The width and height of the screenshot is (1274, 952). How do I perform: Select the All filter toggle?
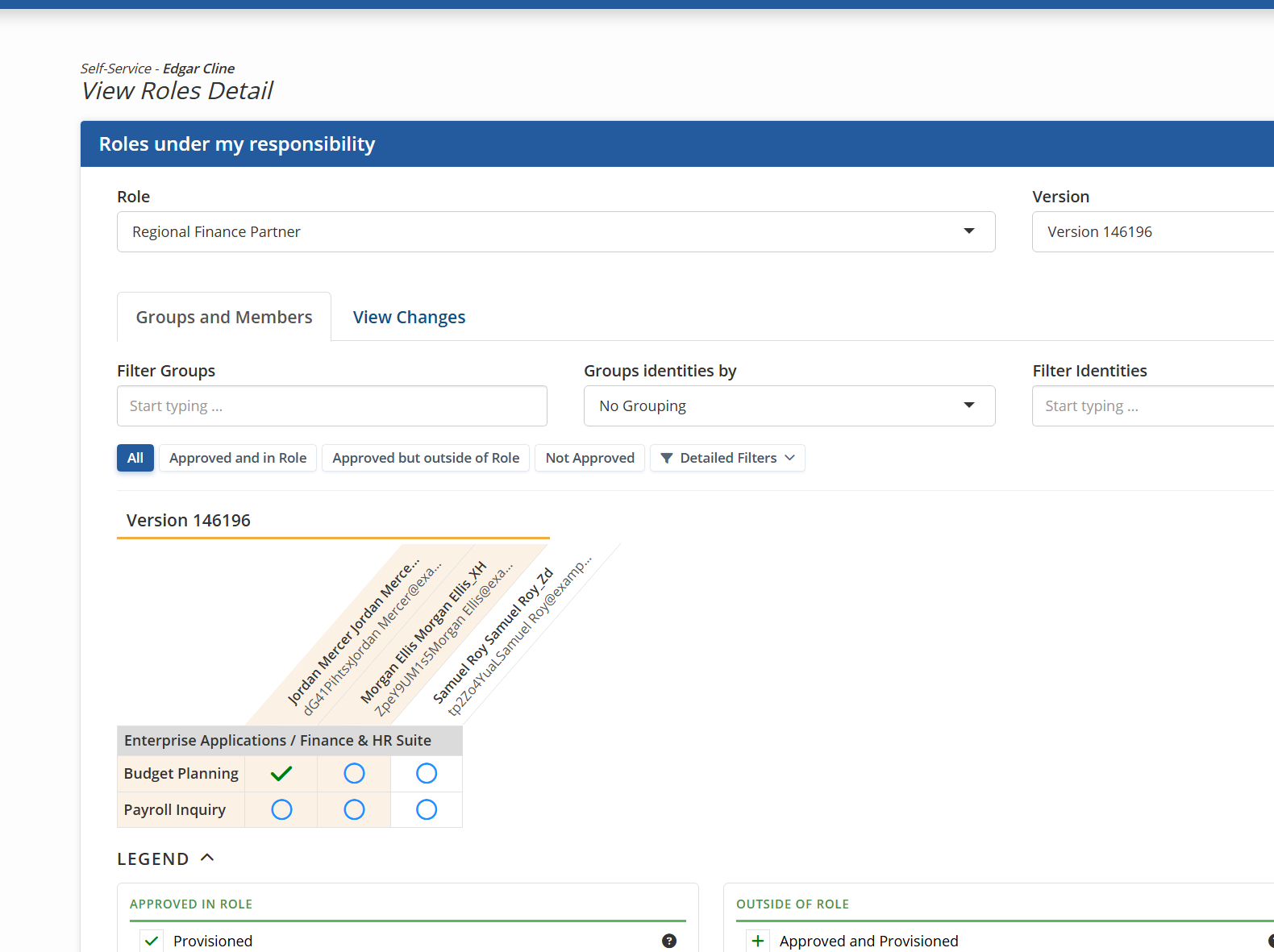tap(135, 458)
